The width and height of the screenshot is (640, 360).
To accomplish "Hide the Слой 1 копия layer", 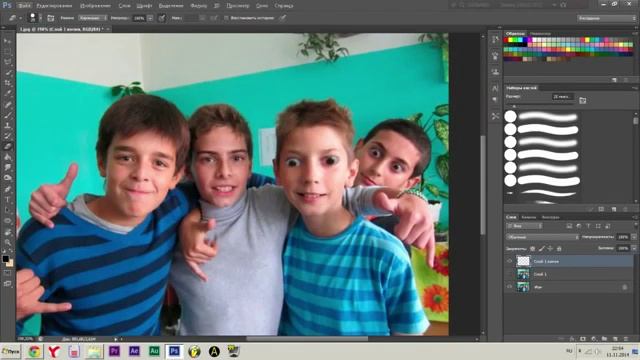I will [509, 261].
